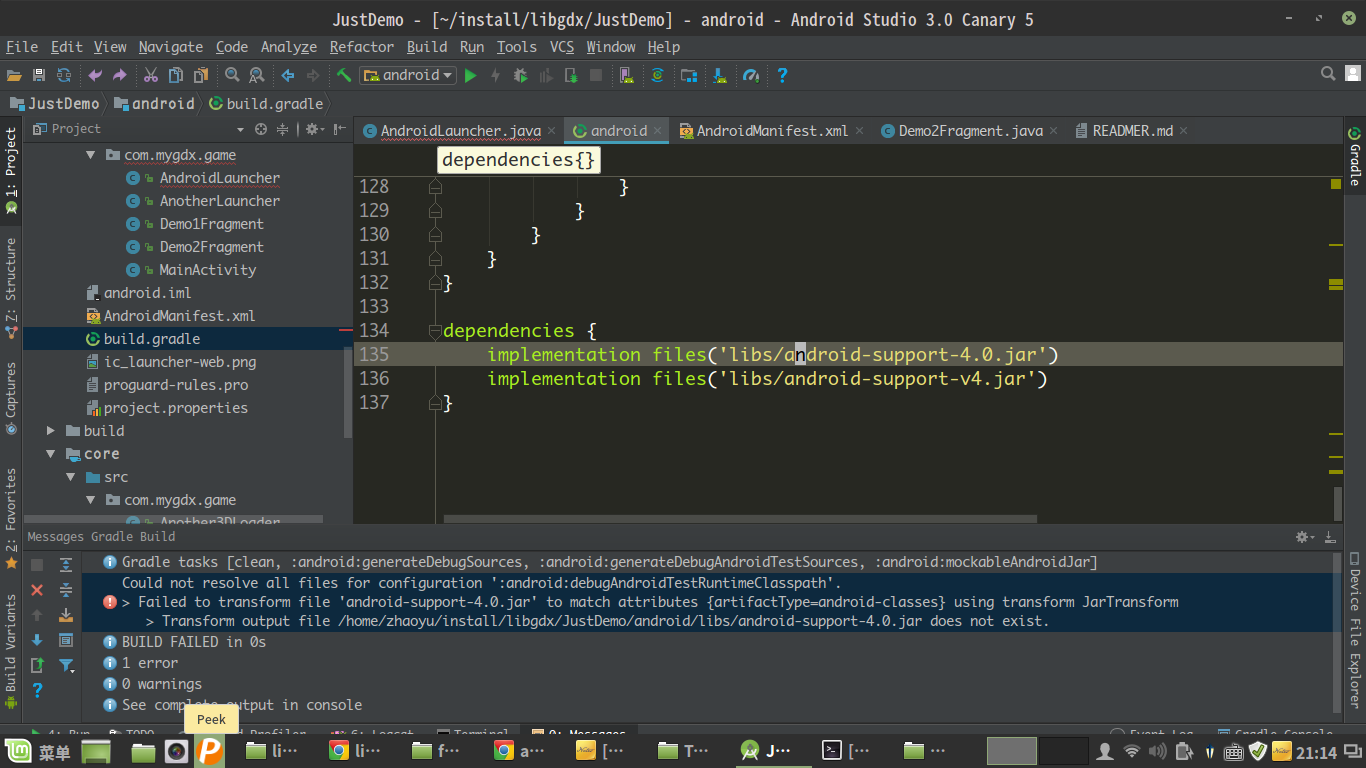Image resolution: width=1366 pixels, height=768 pixels.
Task: Click the Debug app bug icon
Action: tap(520, 75)
